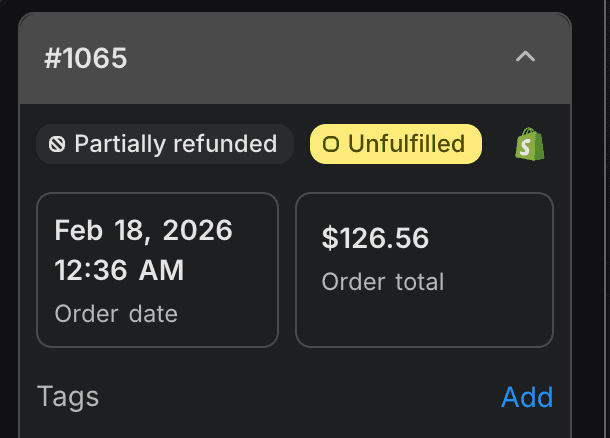The image size is (610, 438).
Task: Click the crossed-circle icon beside Partially refunded
Action: 58,144
